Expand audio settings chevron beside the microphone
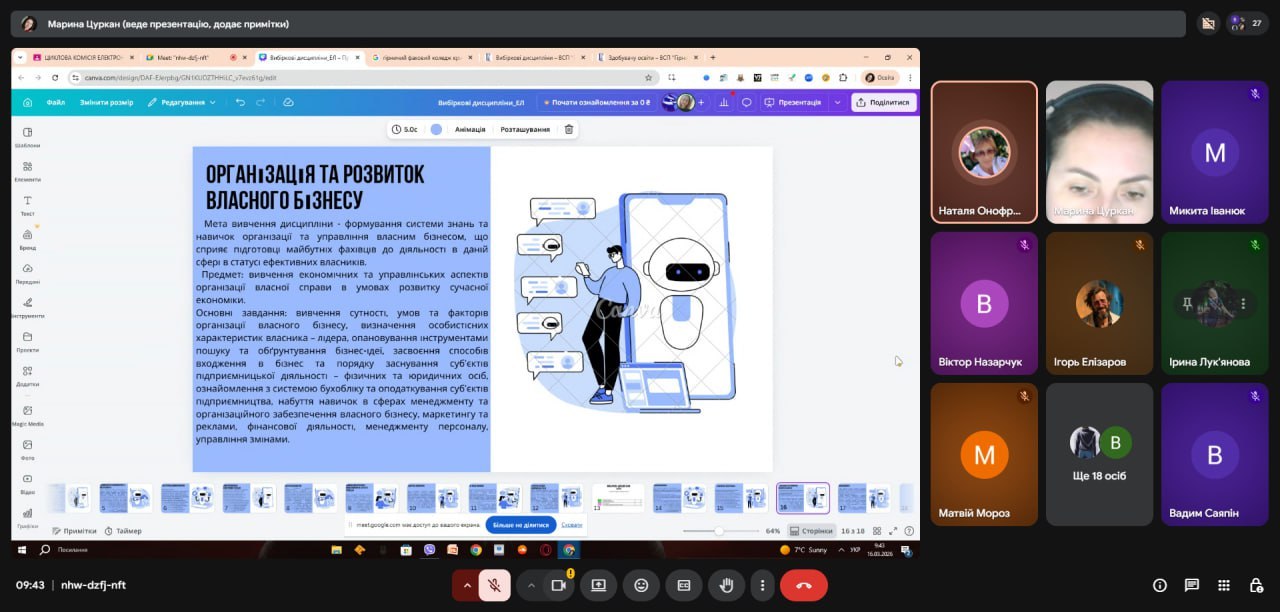 [x=466, y=585]
